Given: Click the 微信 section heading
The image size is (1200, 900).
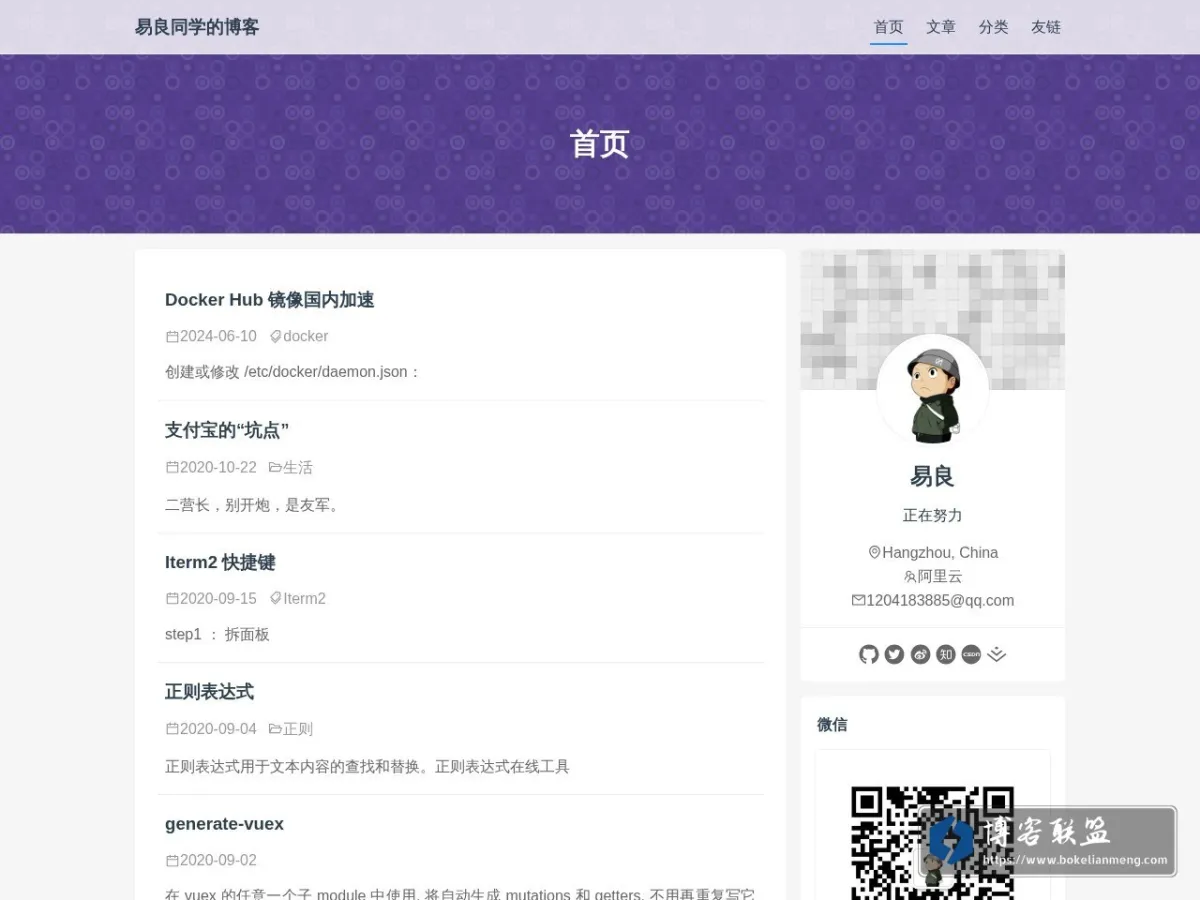Looking at the screenshot, I should (832, 724).
